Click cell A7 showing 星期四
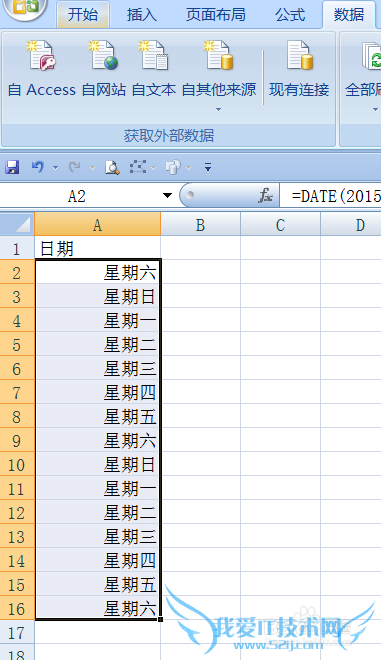 tap(97, 393)
